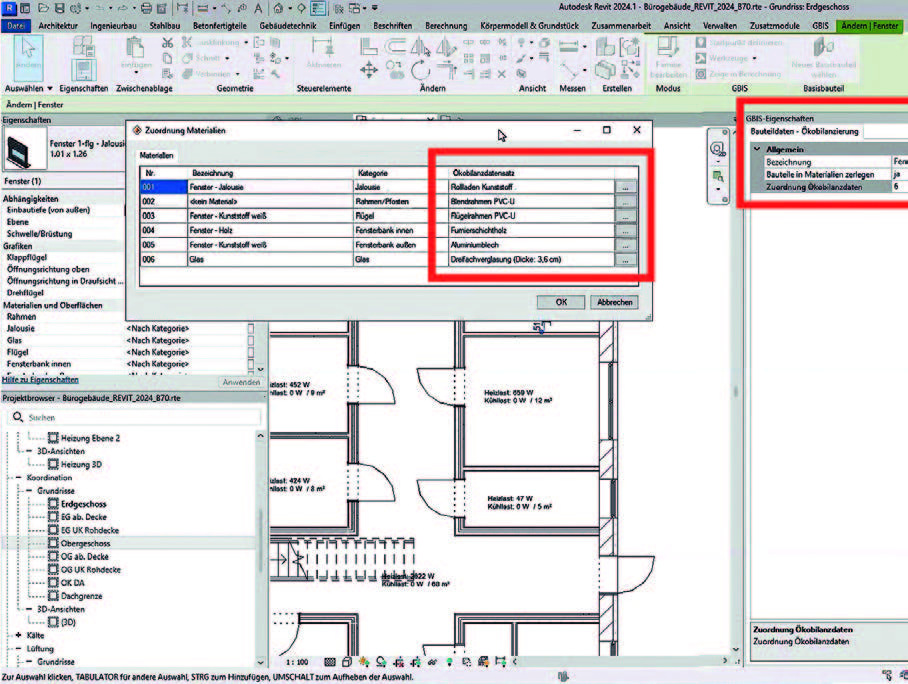
Task: Click the Neuer Basisbauteil wählen icon
Action: coord(823,48)
